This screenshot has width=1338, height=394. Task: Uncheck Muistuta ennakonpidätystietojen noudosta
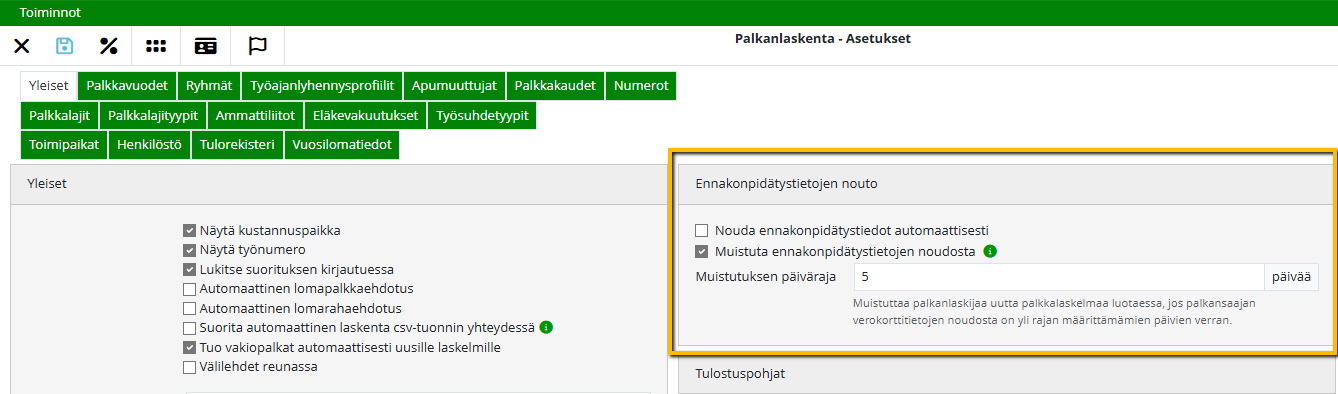click(702, 252)
